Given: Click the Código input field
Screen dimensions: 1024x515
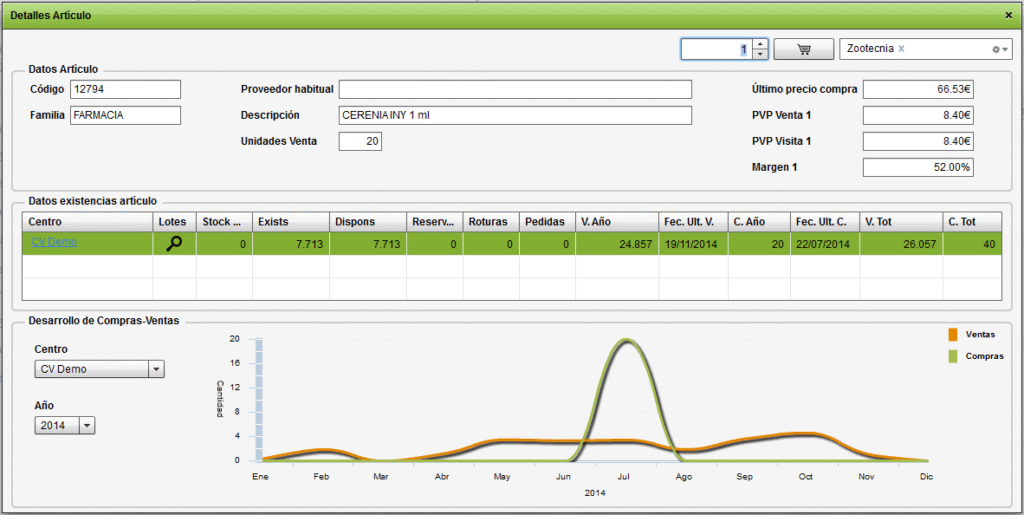Looking at the screenshot, I should point(125,90).
